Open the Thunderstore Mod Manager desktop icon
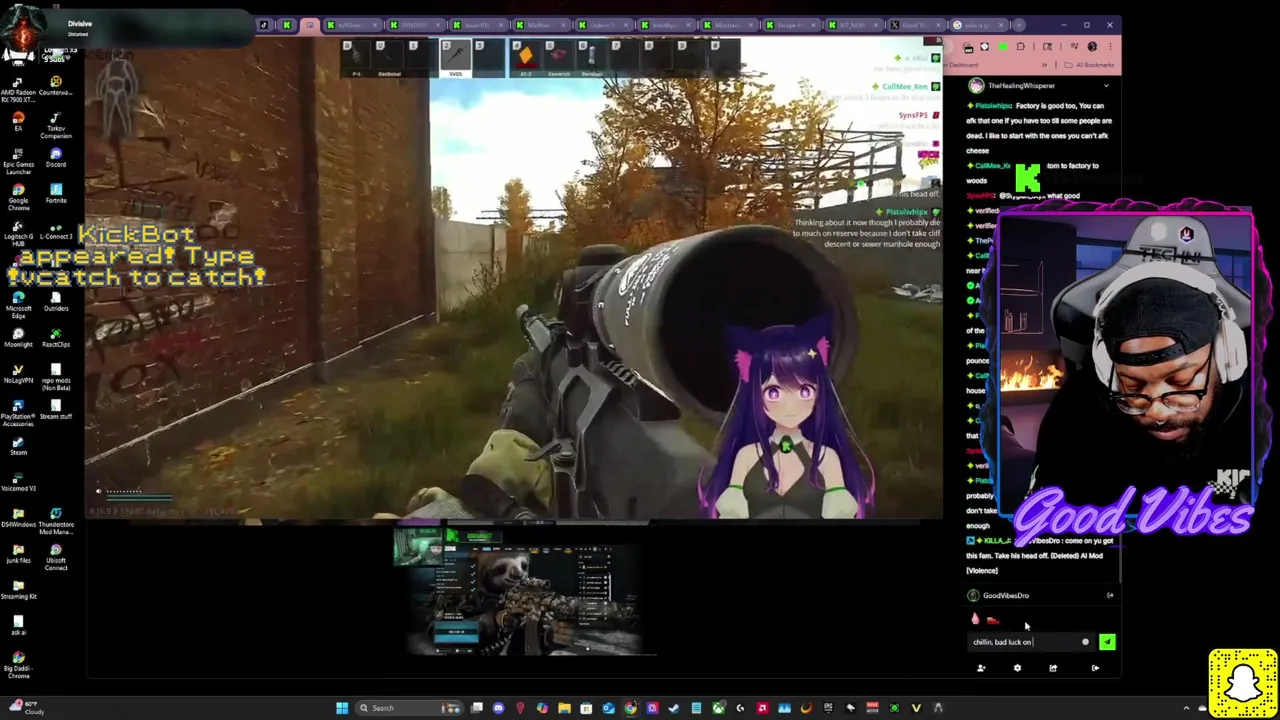This screenshot has height=720, width=1280. pos(55,522)
